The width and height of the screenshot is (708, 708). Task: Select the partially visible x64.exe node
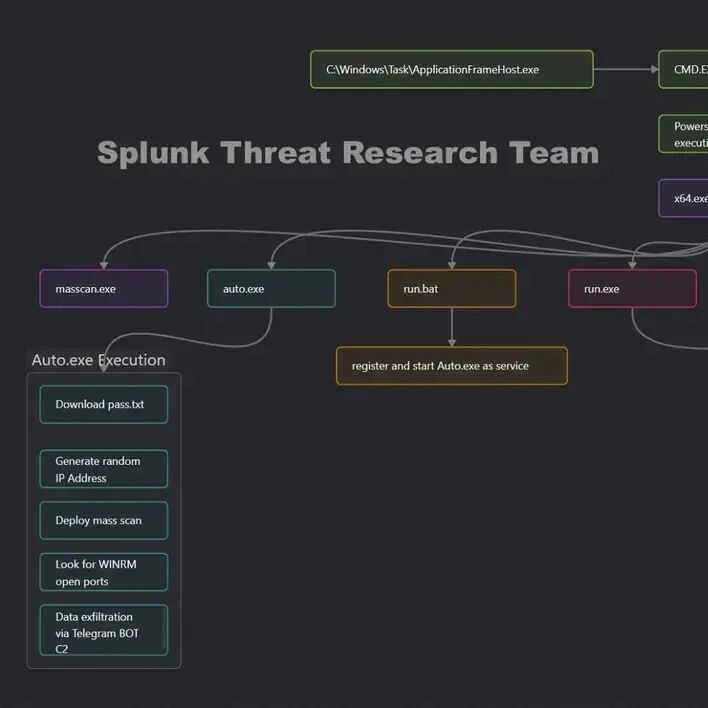click(x=683, y=198)
